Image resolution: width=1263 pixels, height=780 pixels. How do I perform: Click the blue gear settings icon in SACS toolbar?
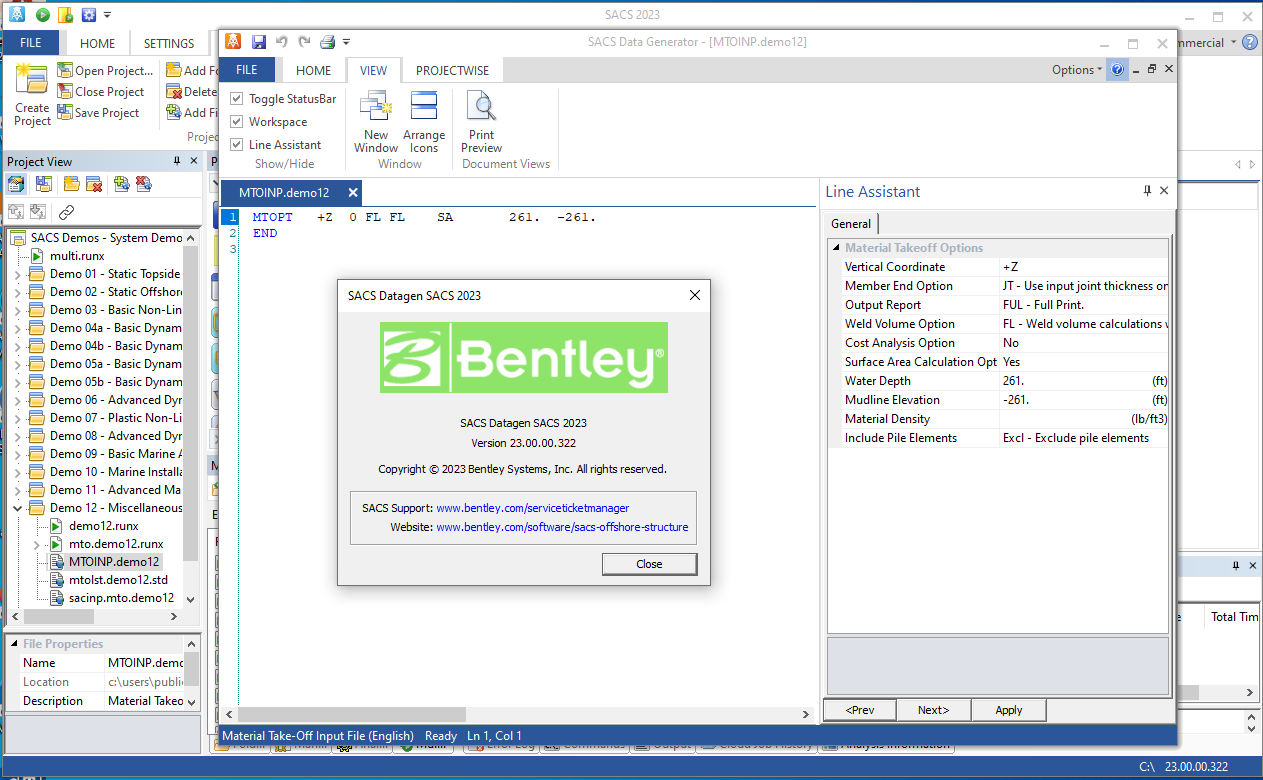pyautogui.click(x=88, y=15)
